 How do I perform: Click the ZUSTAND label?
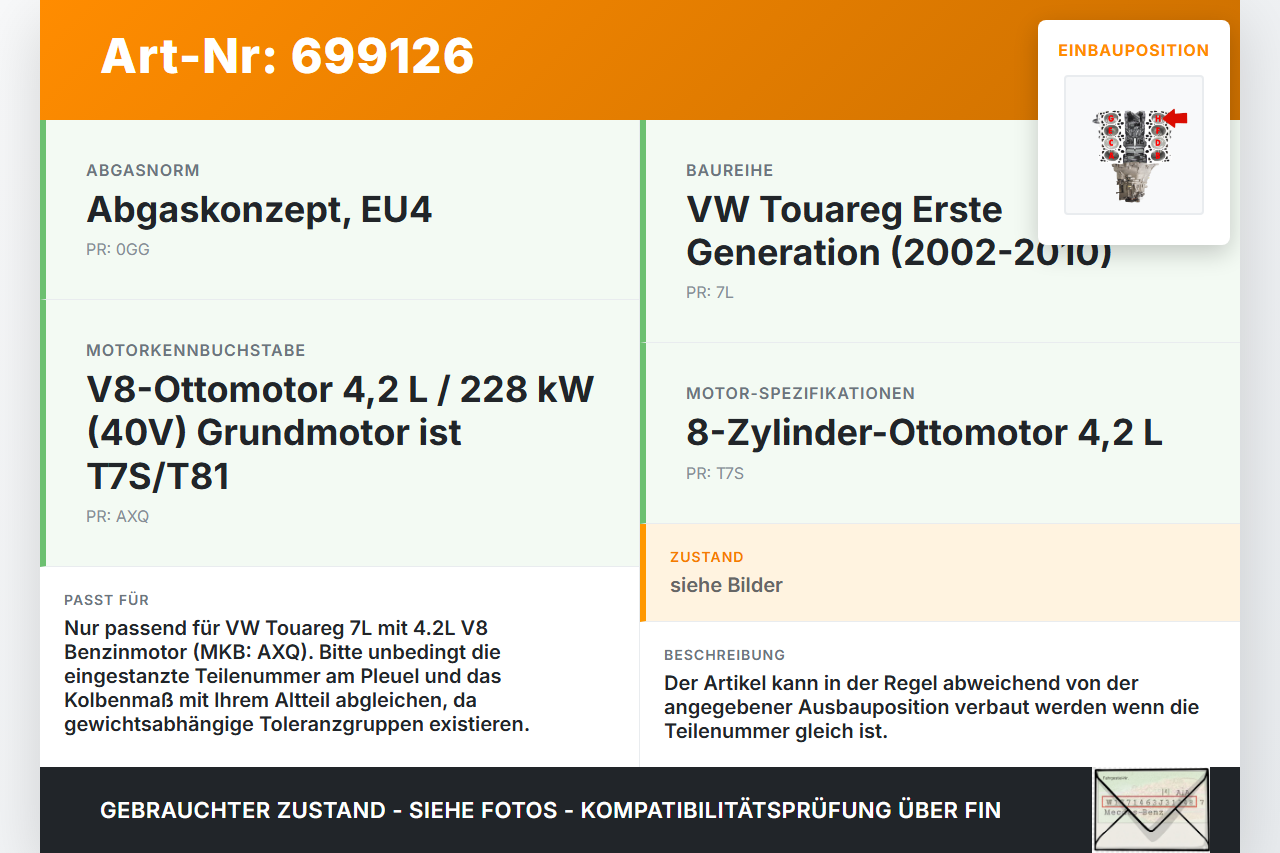click(x=707, y=557)
